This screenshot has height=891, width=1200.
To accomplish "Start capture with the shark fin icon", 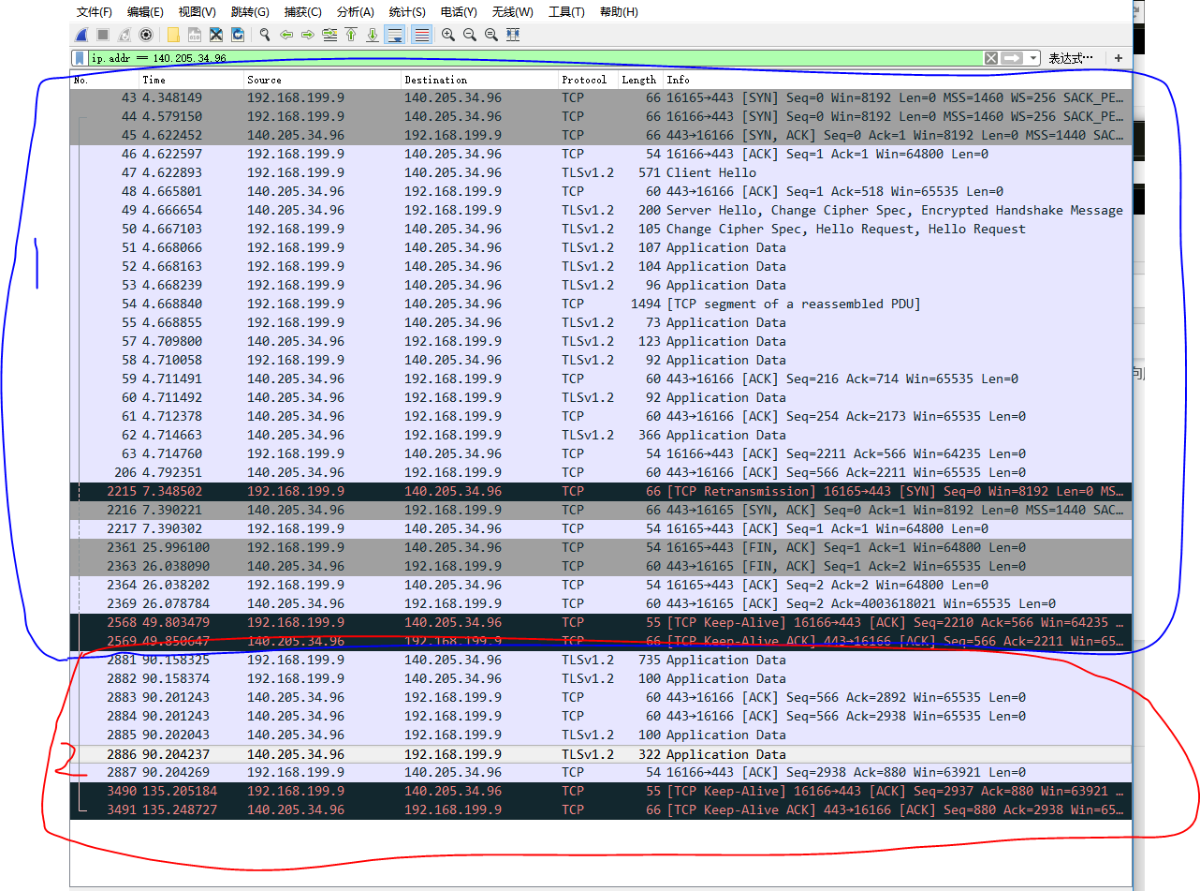I will 82,35.
